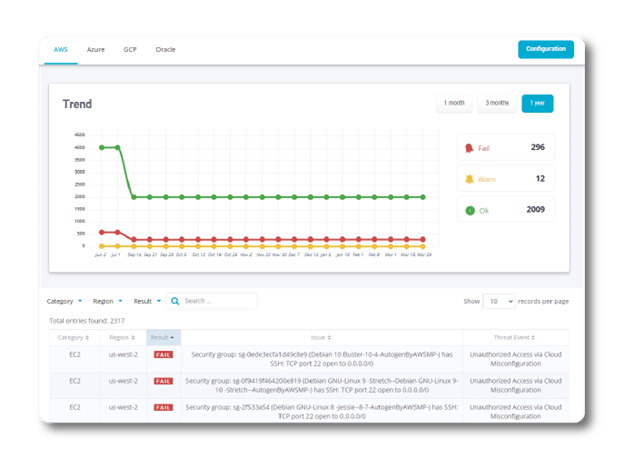Sort table by Issue column
This screenshot has height=459, width=624.
[321, 338]
